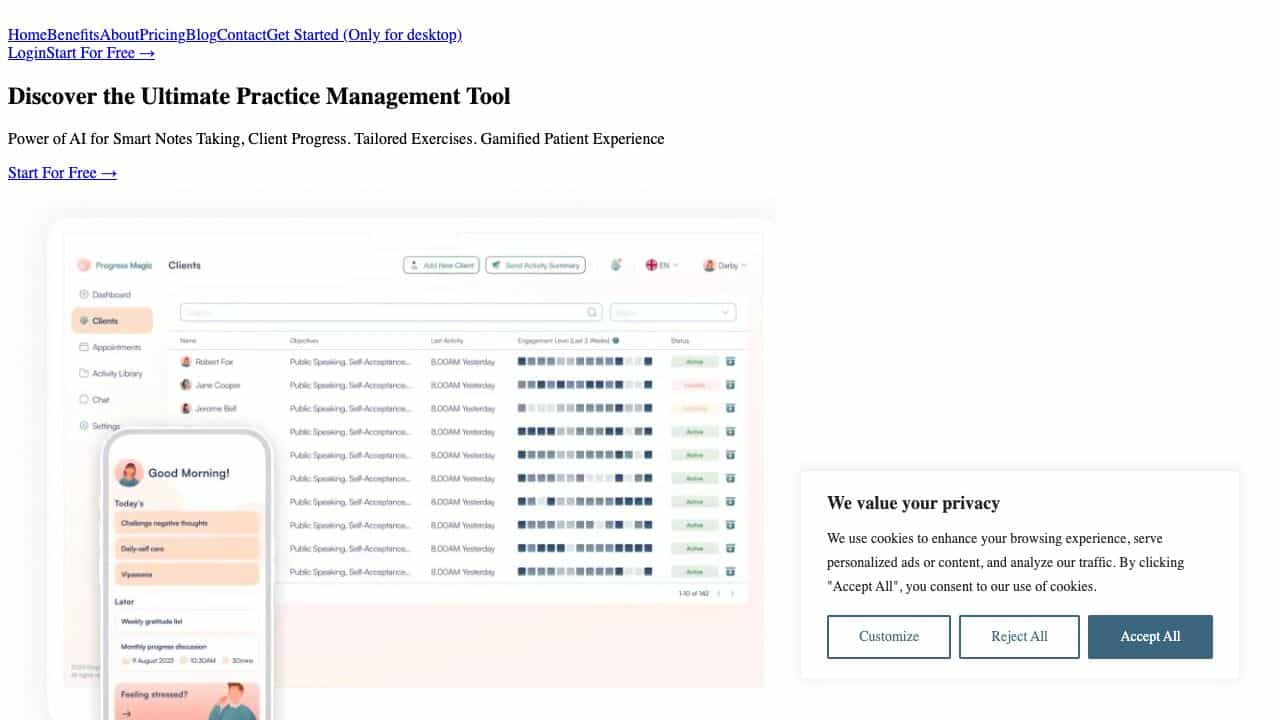Open the Home navigation link
Image resolution: width=1280 pixels, height=720 pixels.
pos(27,35)
